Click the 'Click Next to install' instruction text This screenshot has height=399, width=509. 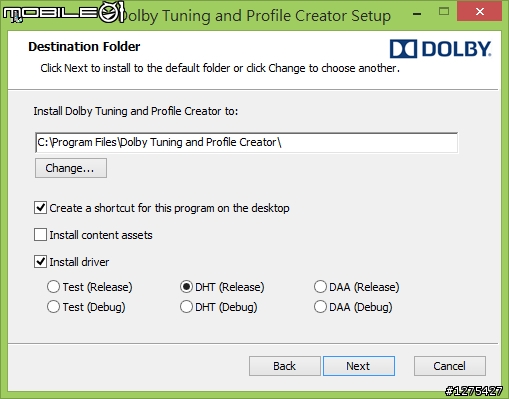click(x=220, y=68)
